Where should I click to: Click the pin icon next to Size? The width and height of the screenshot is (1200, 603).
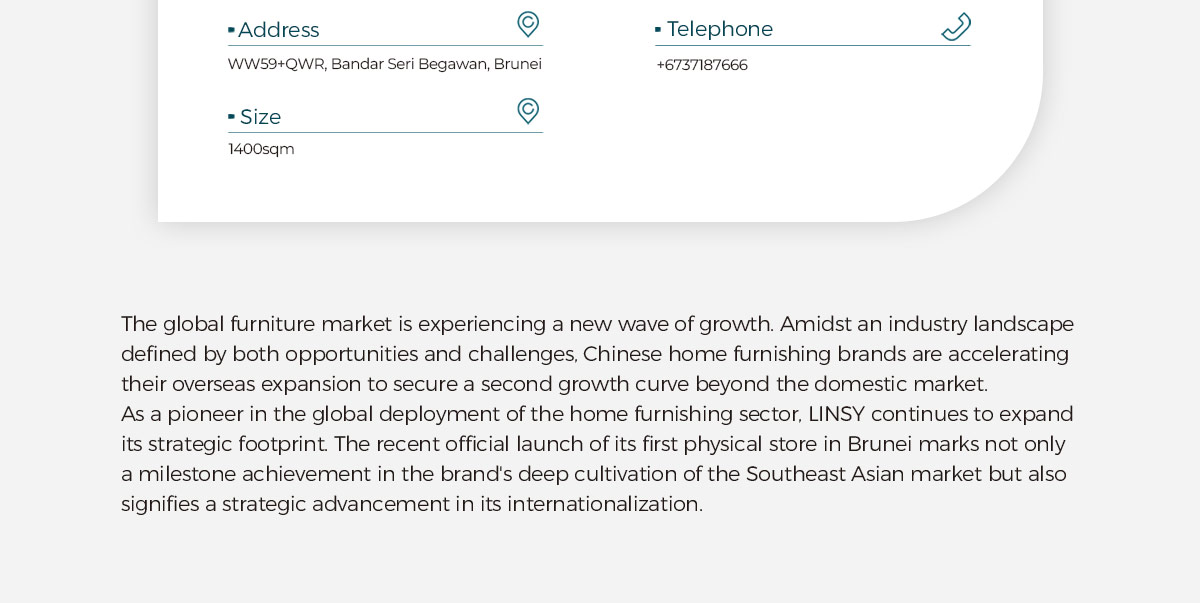point(528,111)
